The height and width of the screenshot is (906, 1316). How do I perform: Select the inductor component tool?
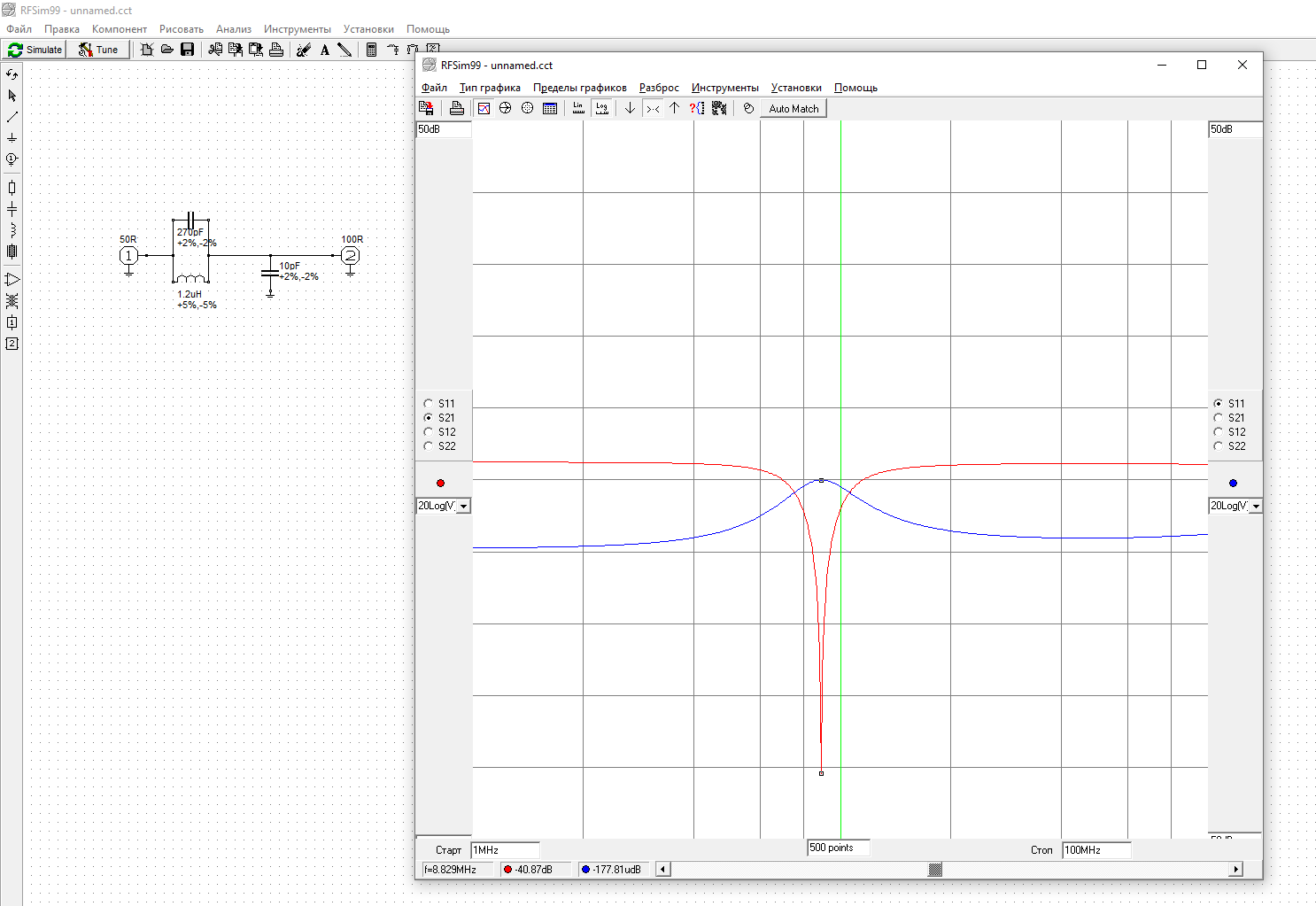12,230
